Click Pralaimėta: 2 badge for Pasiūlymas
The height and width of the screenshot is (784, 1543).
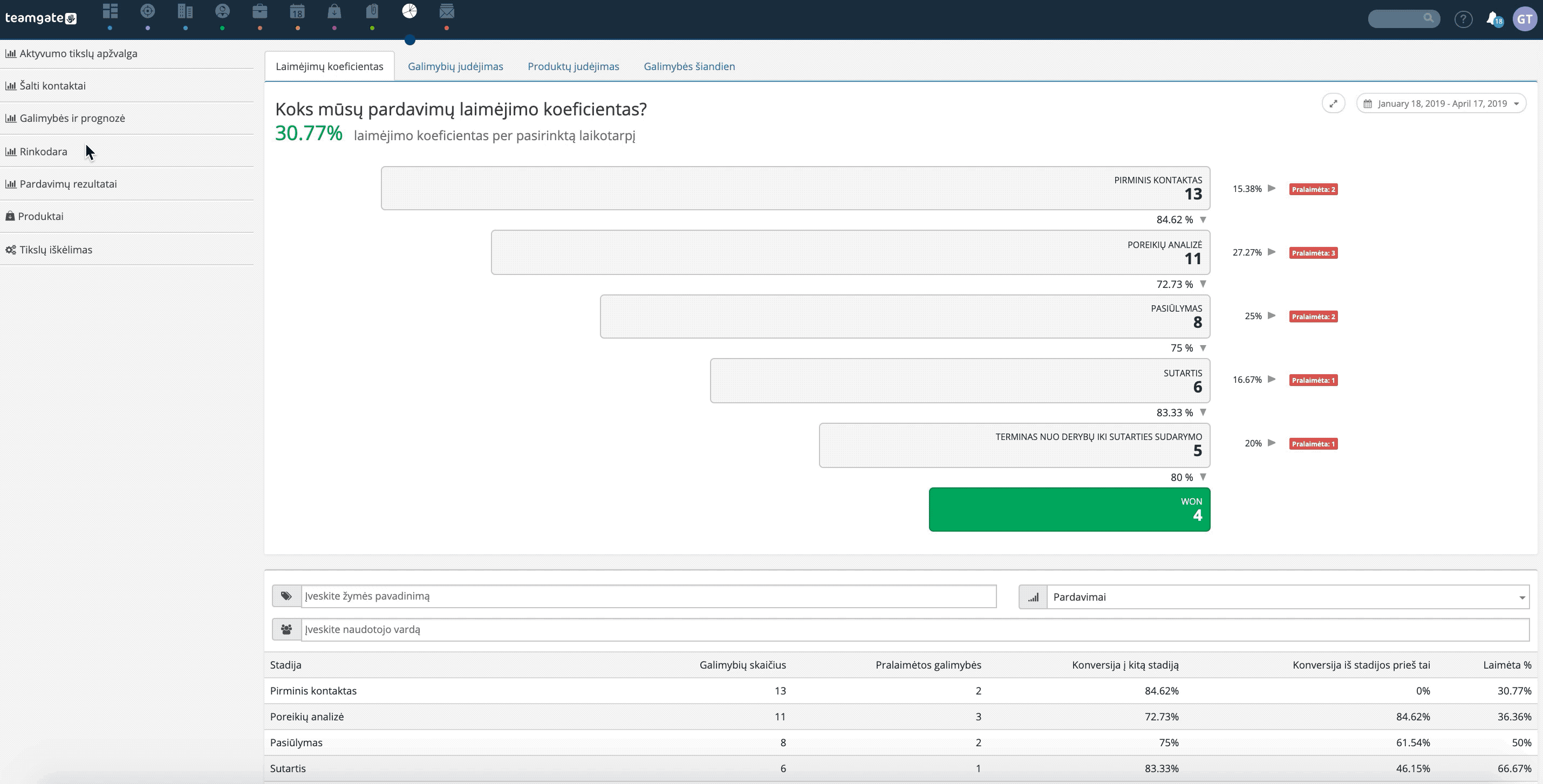1314,317
